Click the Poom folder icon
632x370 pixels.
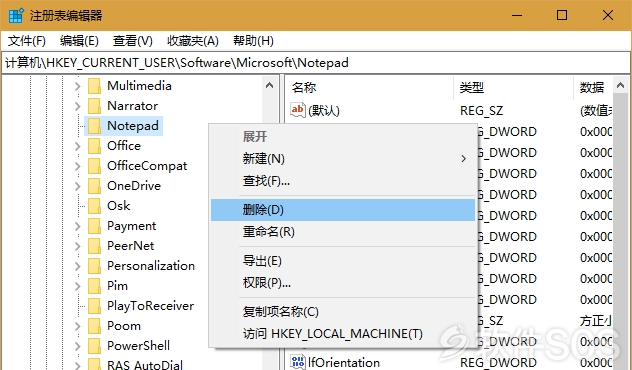(x=94, y=326)
